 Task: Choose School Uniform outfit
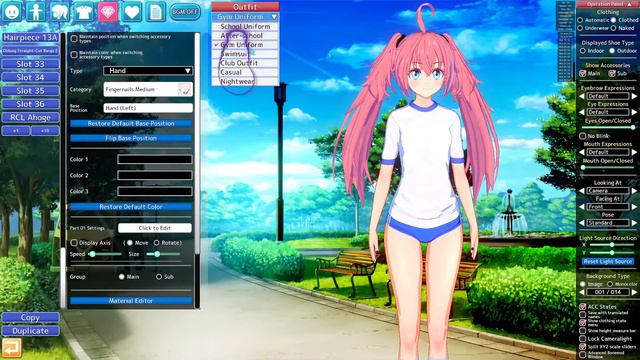tap(245, 26)
